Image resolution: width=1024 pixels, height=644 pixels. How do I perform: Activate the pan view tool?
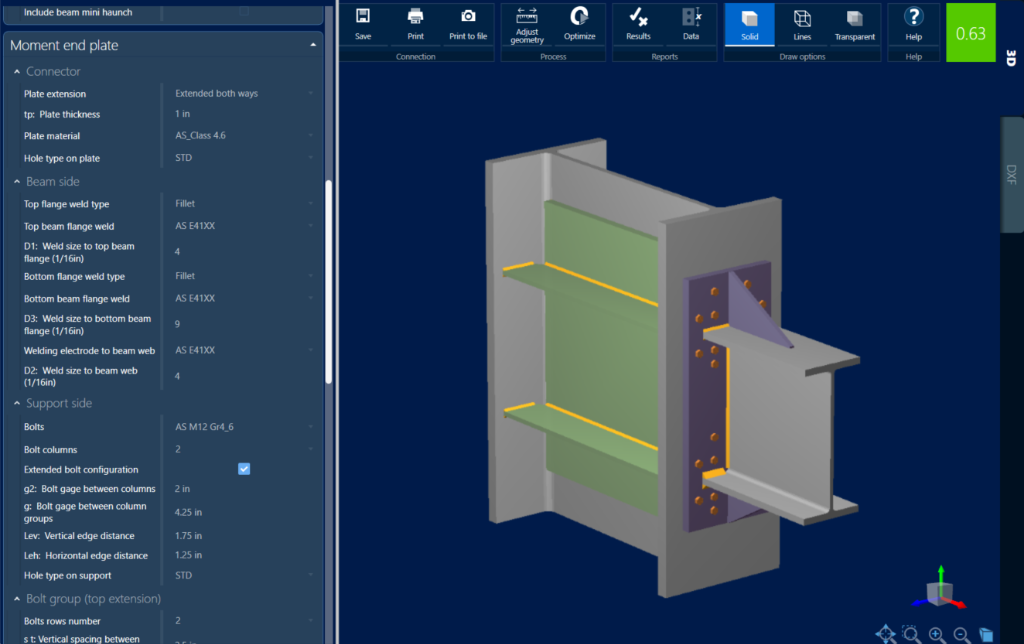coord(886,634)
